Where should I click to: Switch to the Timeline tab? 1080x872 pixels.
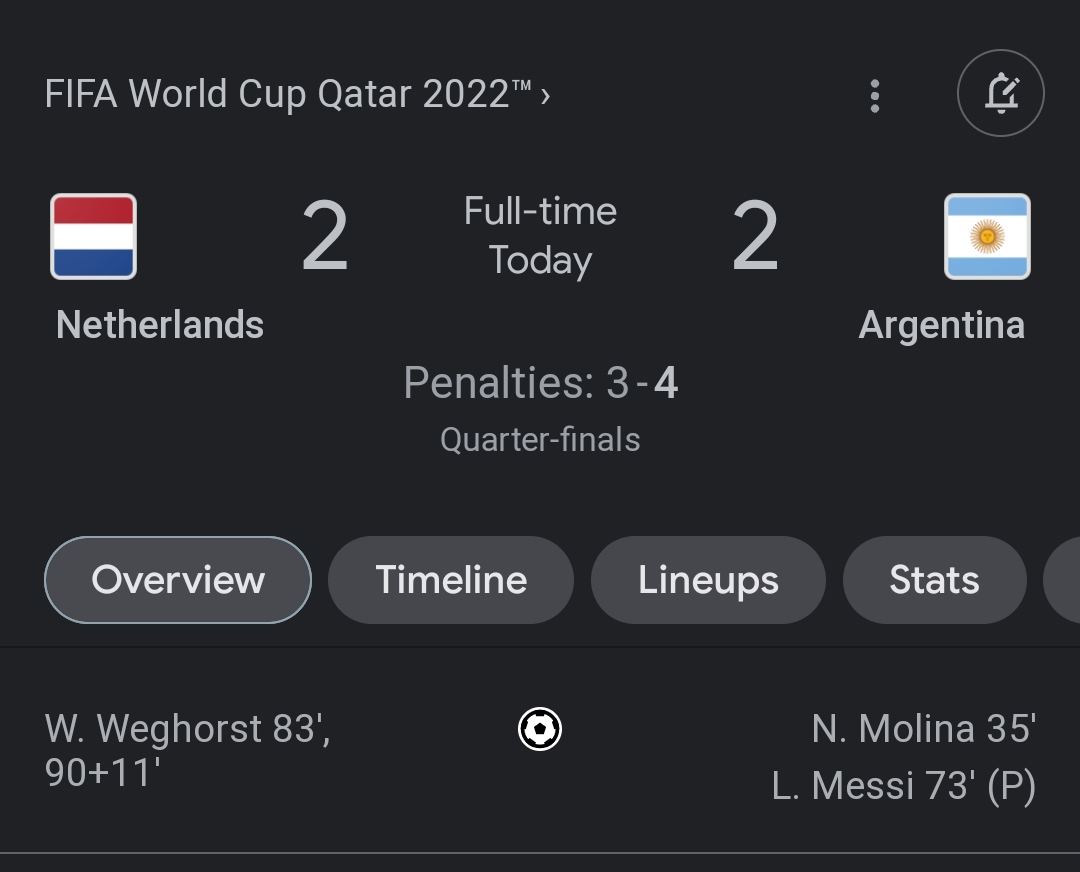451,580
